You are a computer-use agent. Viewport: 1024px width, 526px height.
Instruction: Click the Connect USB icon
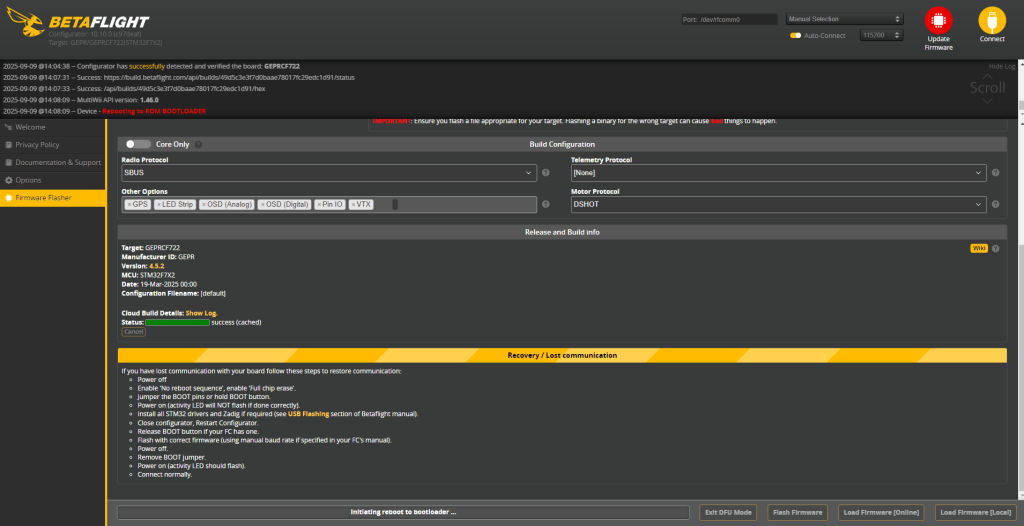click(x=992, y=21)
